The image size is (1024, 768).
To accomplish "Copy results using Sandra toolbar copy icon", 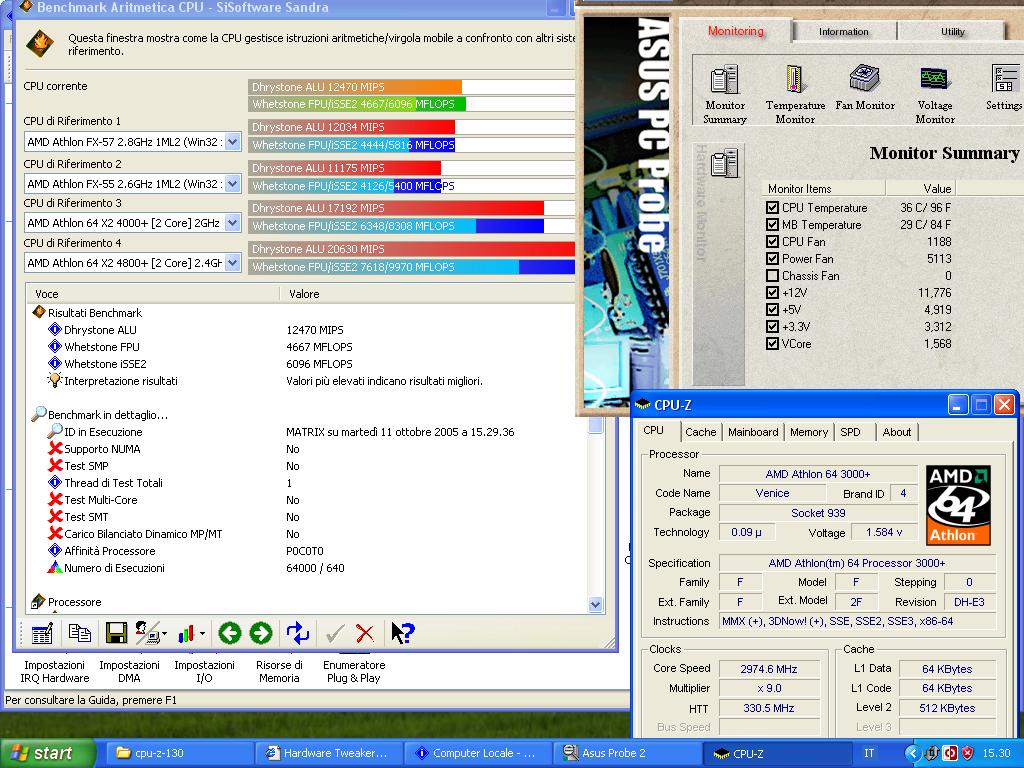I will [x=80, y=633].
